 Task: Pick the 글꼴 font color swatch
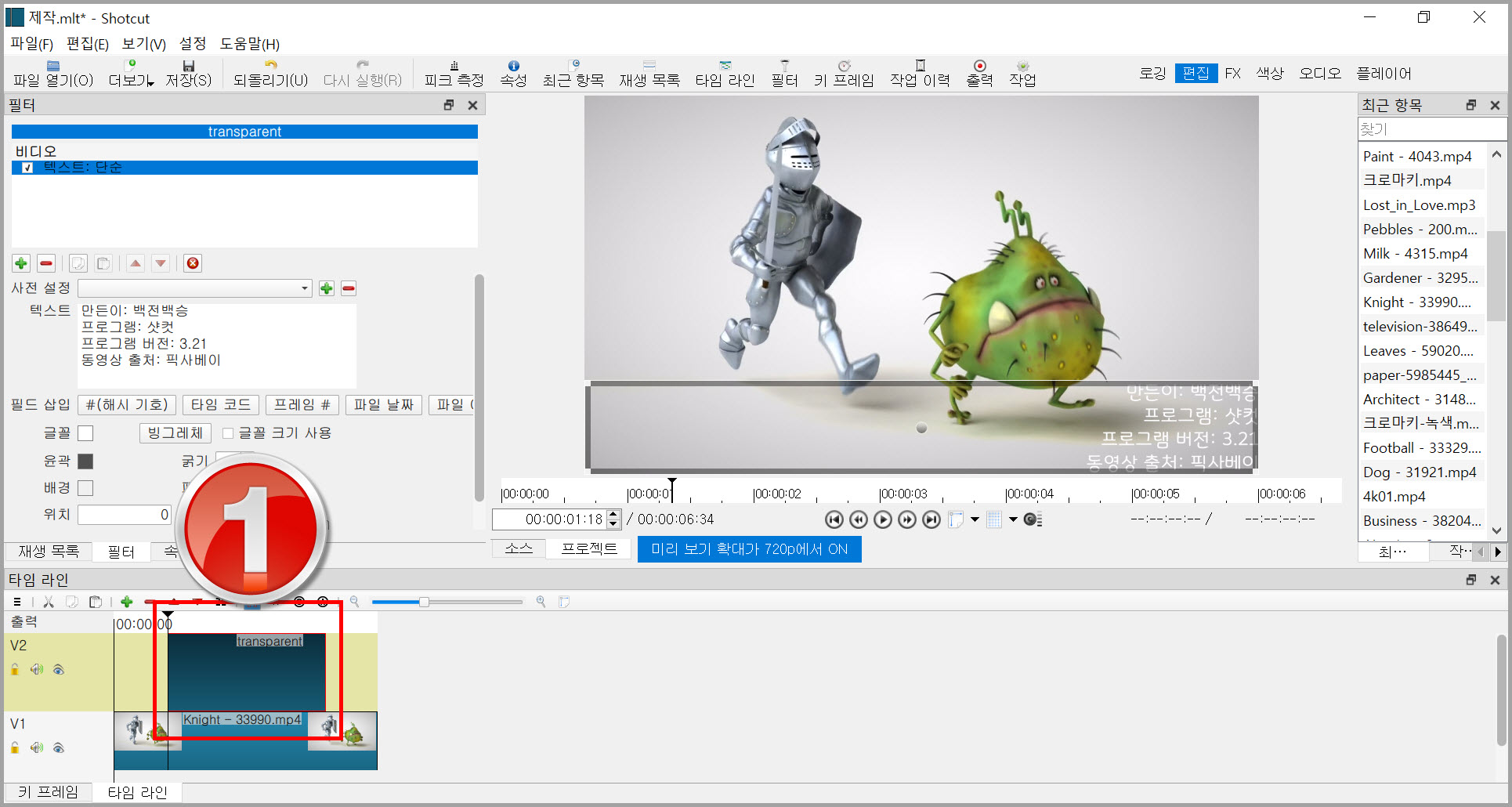tap(85, 433)
